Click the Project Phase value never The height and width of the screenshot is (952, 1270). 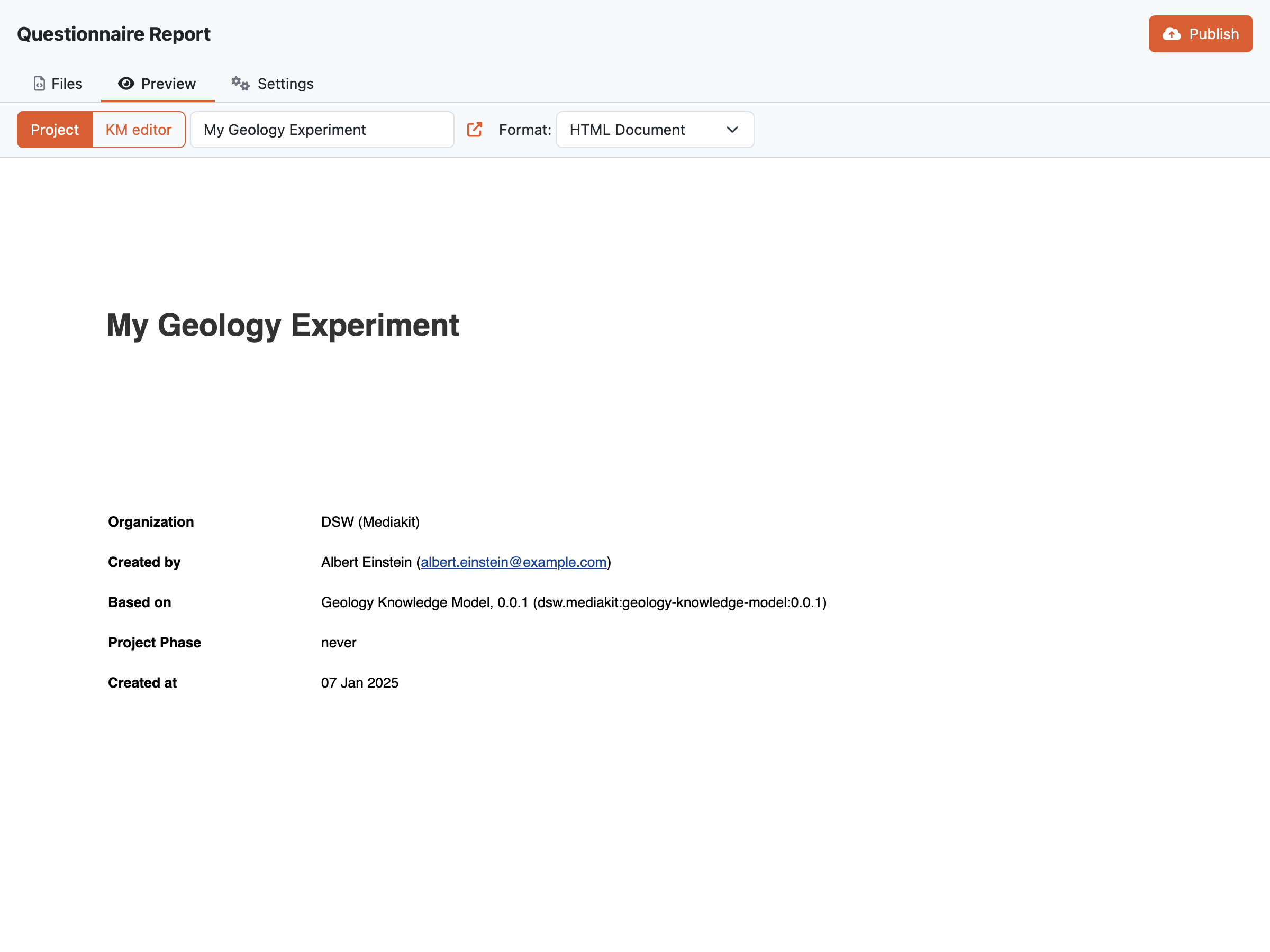click(x=339, y=642)
